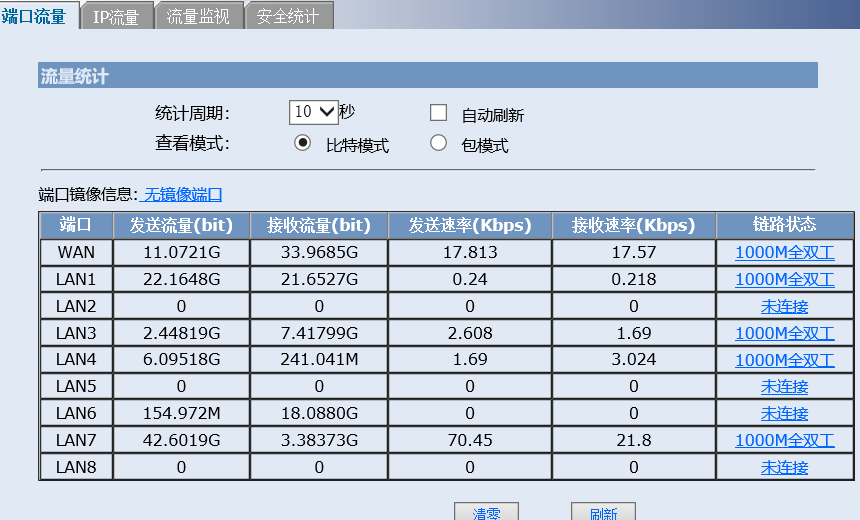
Task: Click the 端口 column header
Action: (76, 225)
